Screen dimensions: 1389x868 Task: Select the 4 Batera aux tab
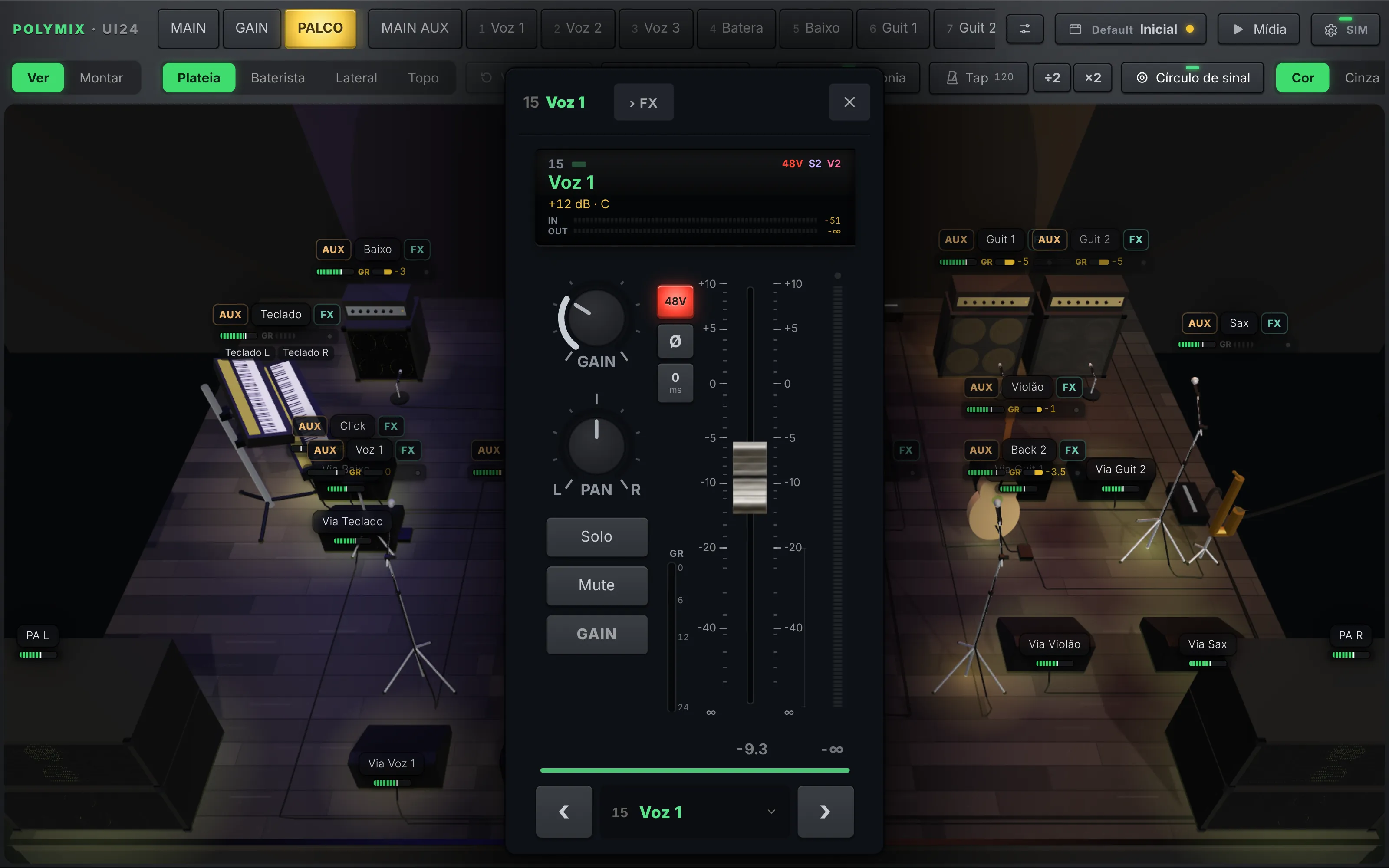pyautogui.click(x=737, y=28)
